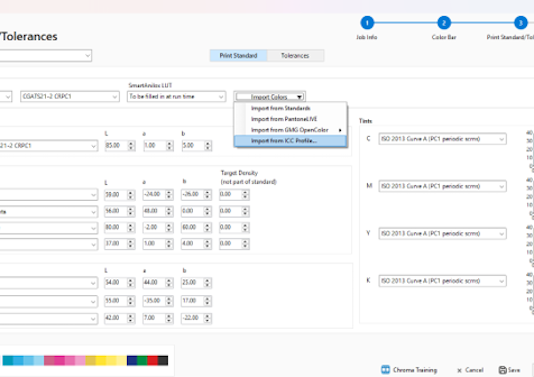Select the bright yellow color bar patch
This screenshot has height=377, width=534.
pos(101,361)
